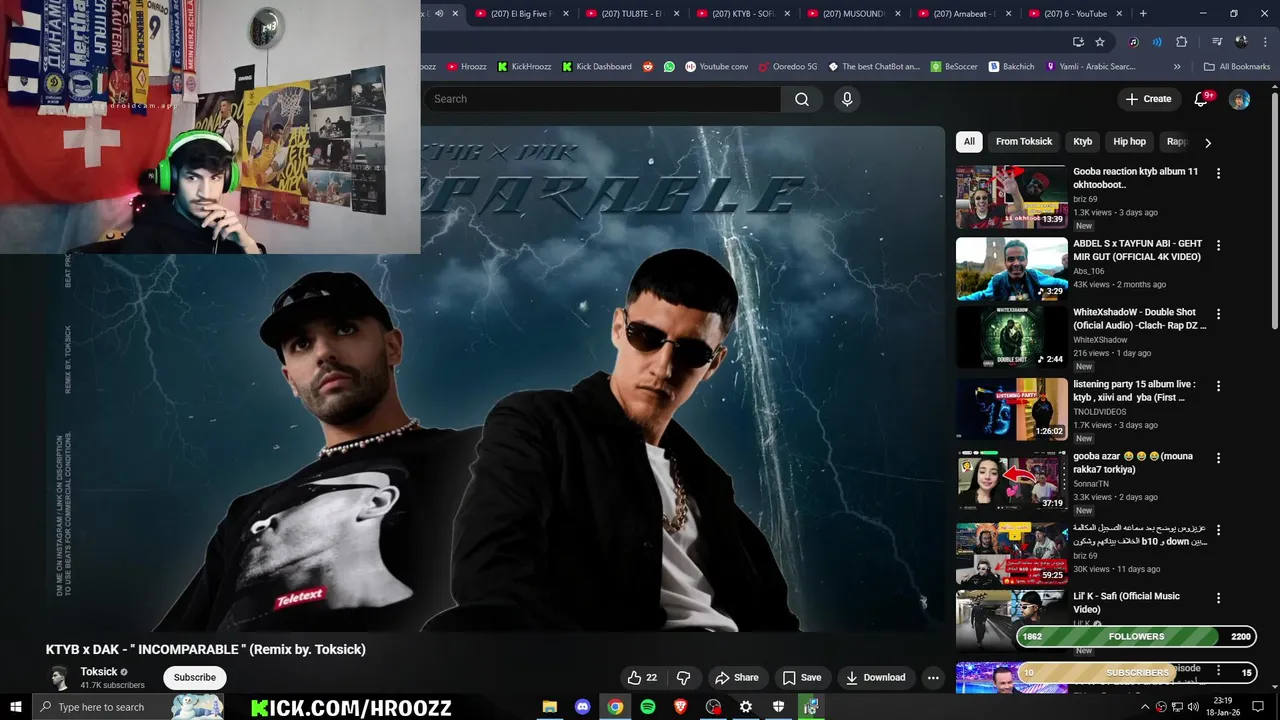This screenshot has width=1280, height=720.
Task: Activate voice search microphone icon
Action: pos(847,99)
